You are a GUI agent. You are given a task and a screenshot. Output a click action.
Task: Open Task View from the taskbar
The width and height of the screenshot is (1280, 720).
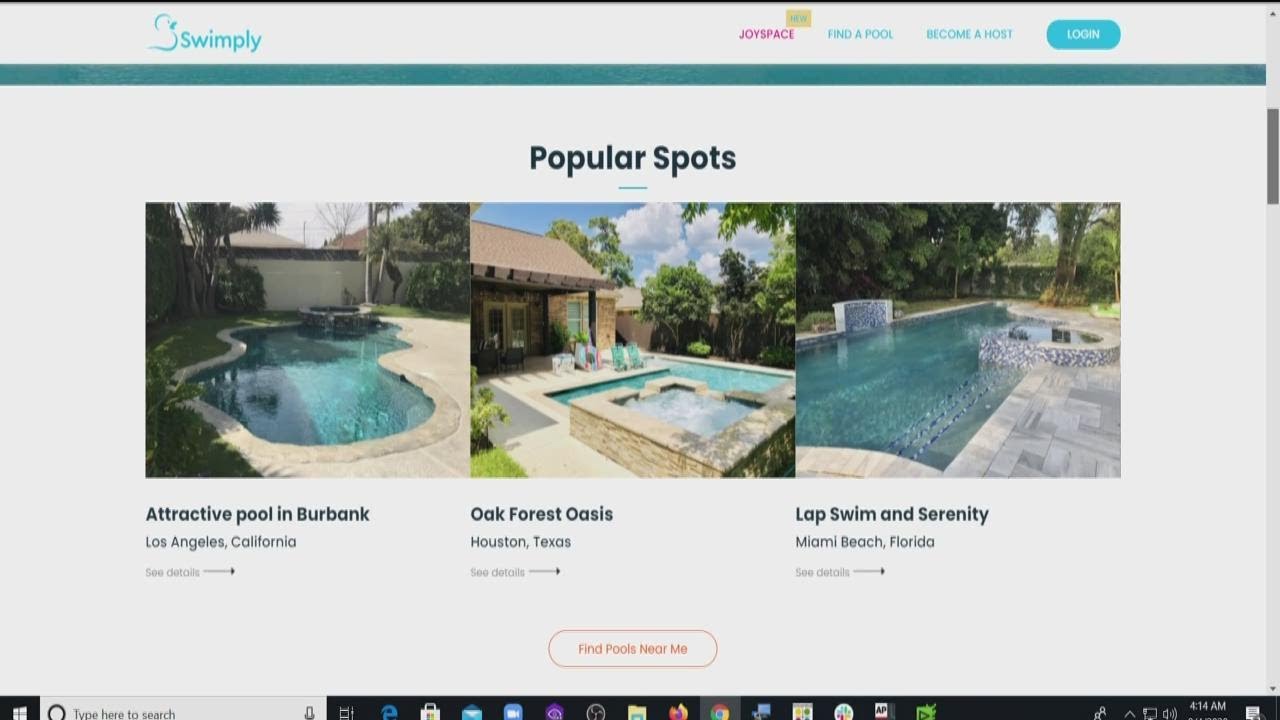pyautogui.click(x=347, y=713)
